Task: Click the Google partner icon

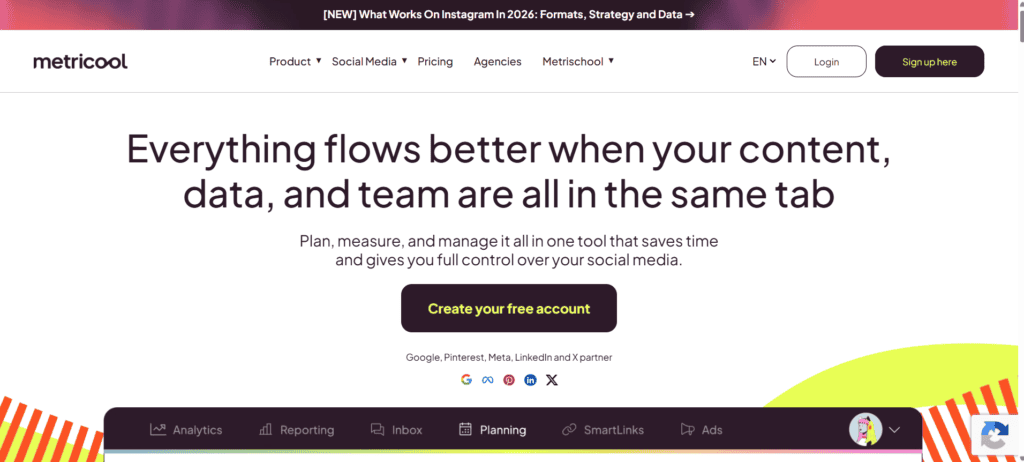Action: pyautogui.click(x=466, y=380)
